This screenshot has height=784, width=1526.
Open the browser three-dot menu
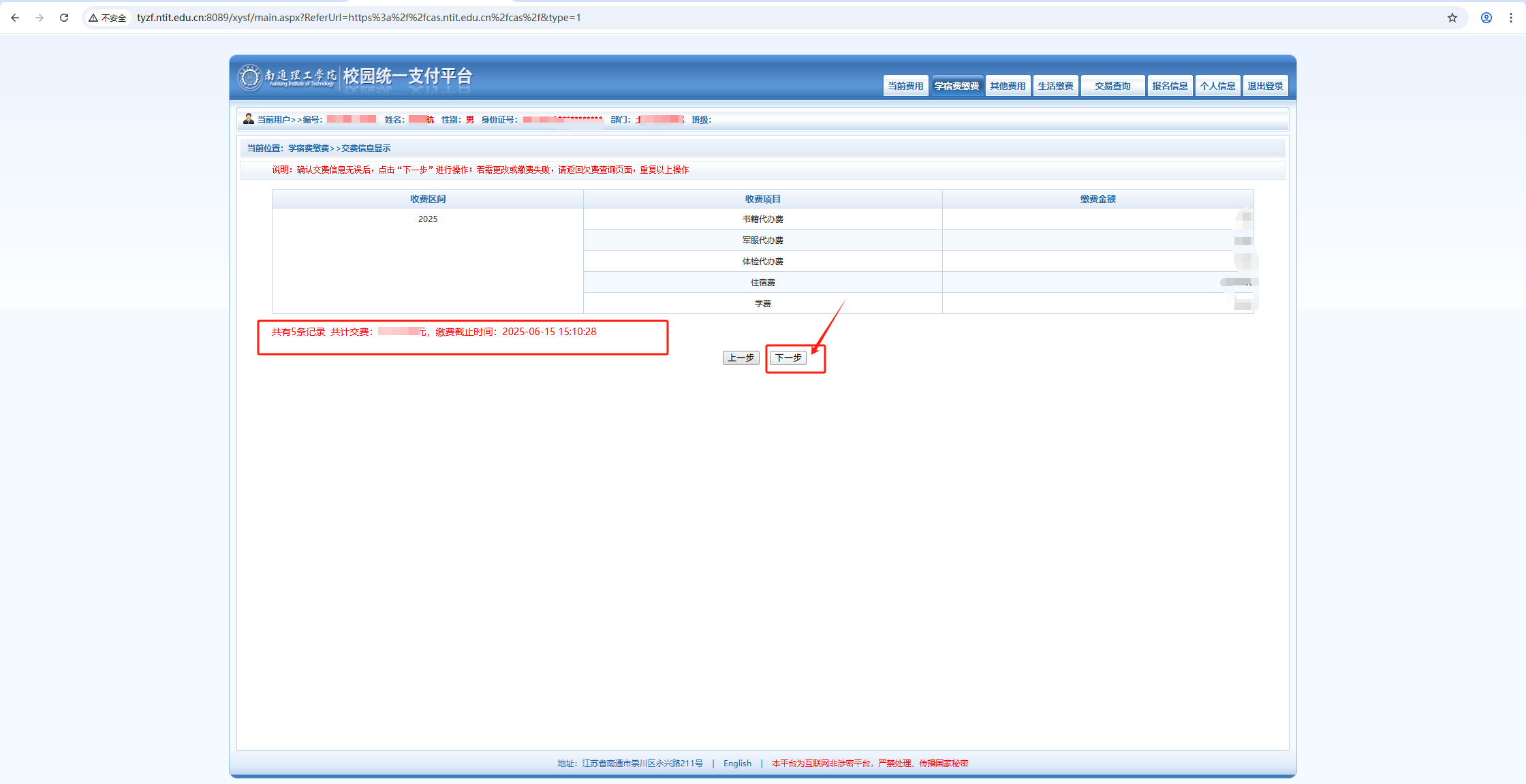[x=1511, y=18]
